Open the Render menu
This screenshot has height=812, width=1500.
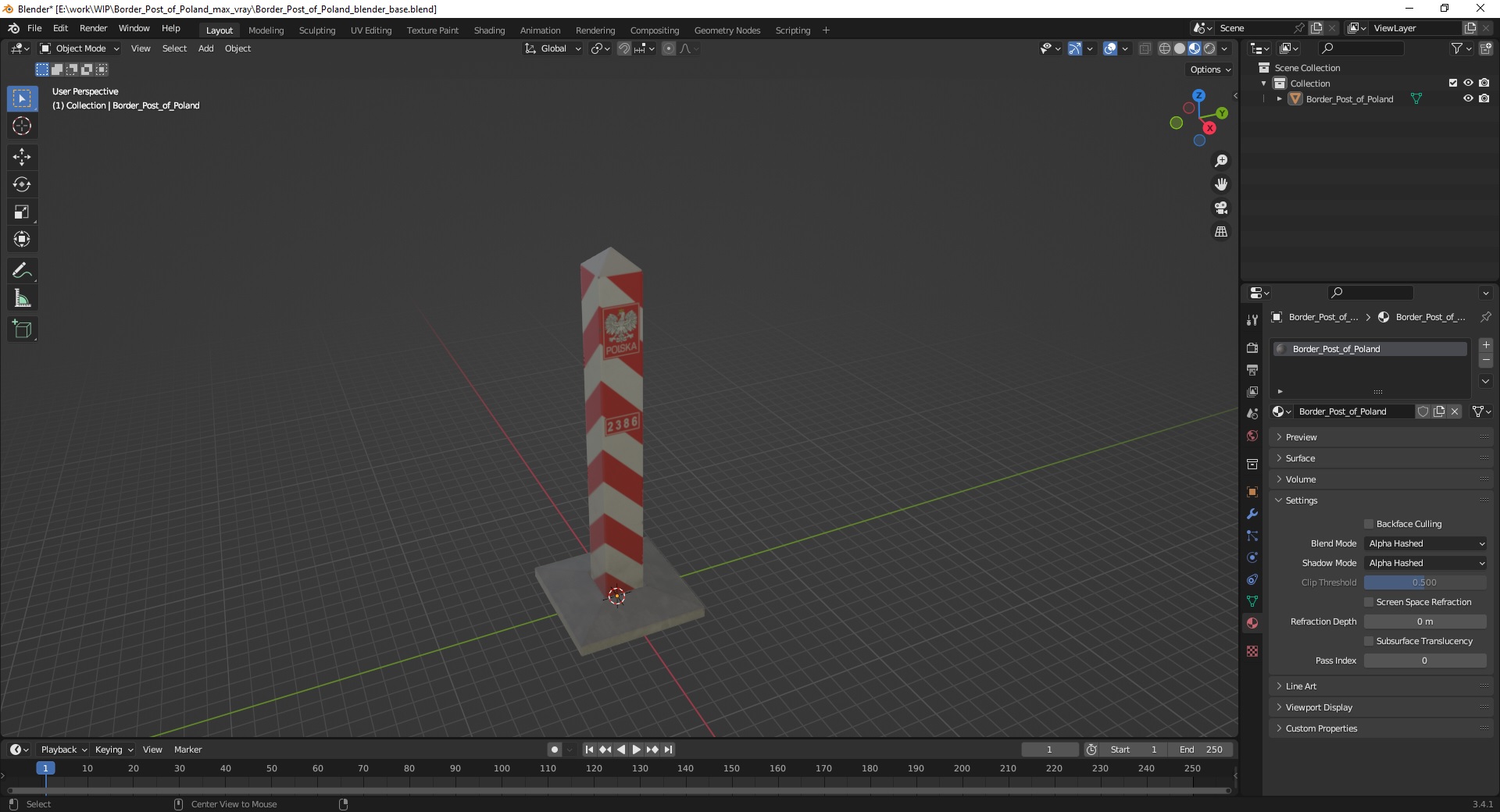(93, 28)
